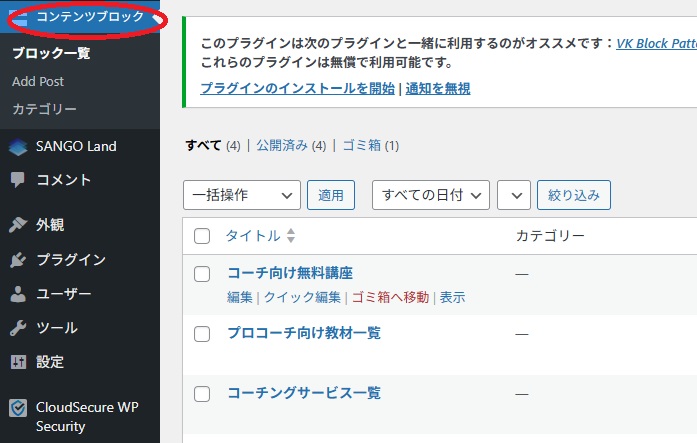Expand the すべての日付 date filter dropdown

[430, 195]
